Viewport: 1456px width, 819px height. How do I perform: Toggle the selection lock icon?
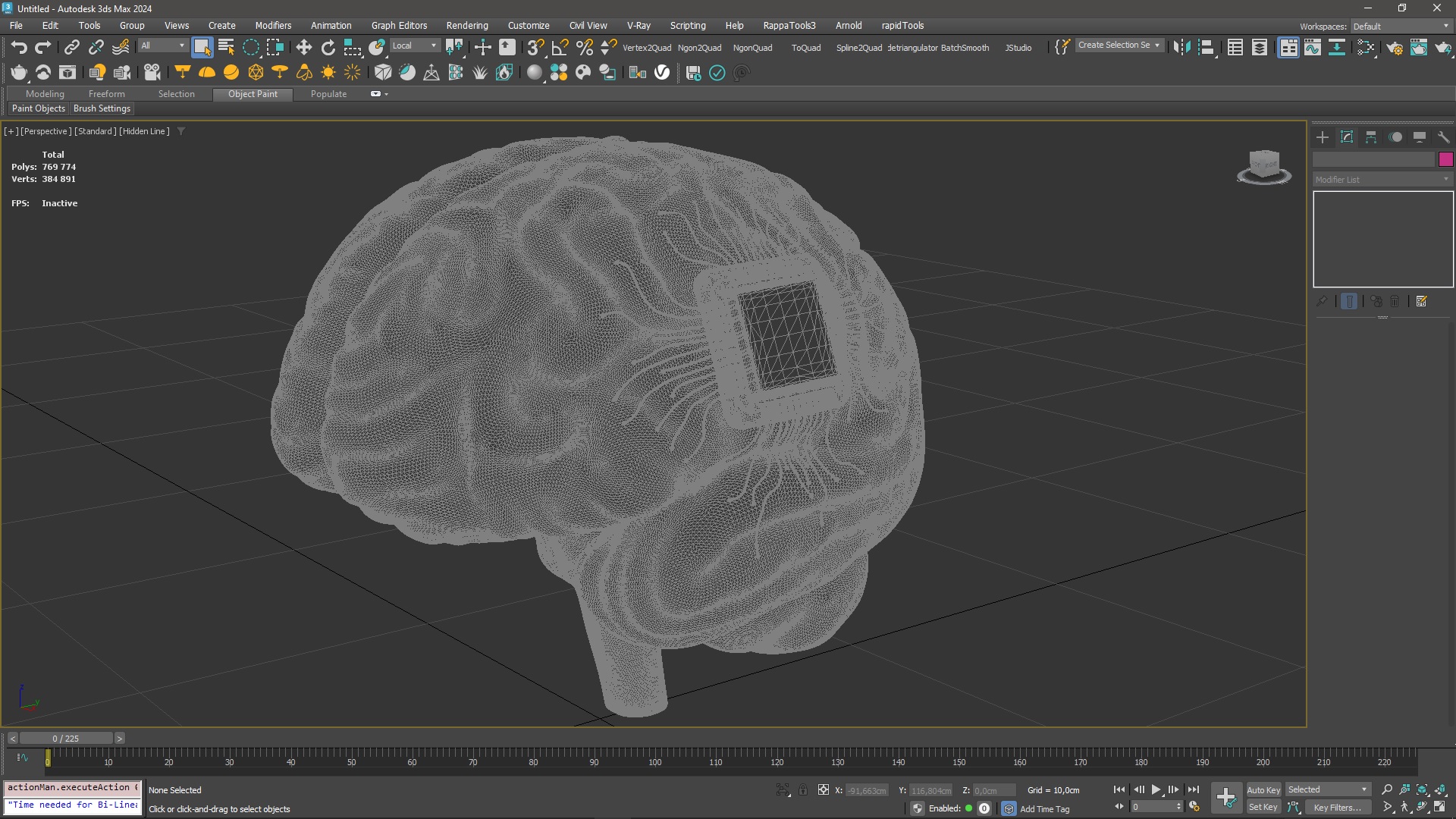click(x=803, y=790)
